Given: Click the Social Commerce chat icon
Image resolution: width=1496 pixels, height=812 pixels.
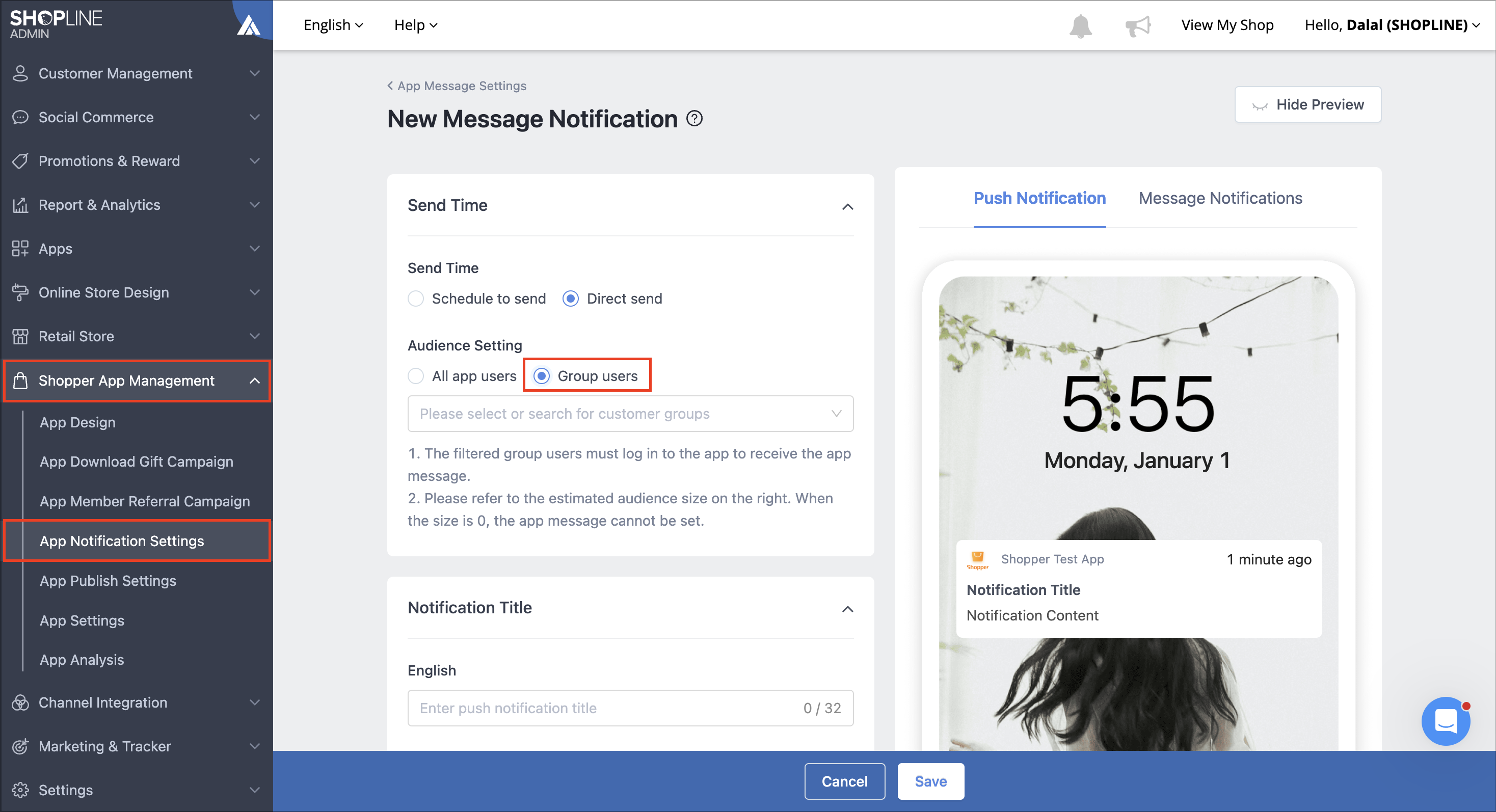Looking at the screenshot, I should tap(20, 117).
